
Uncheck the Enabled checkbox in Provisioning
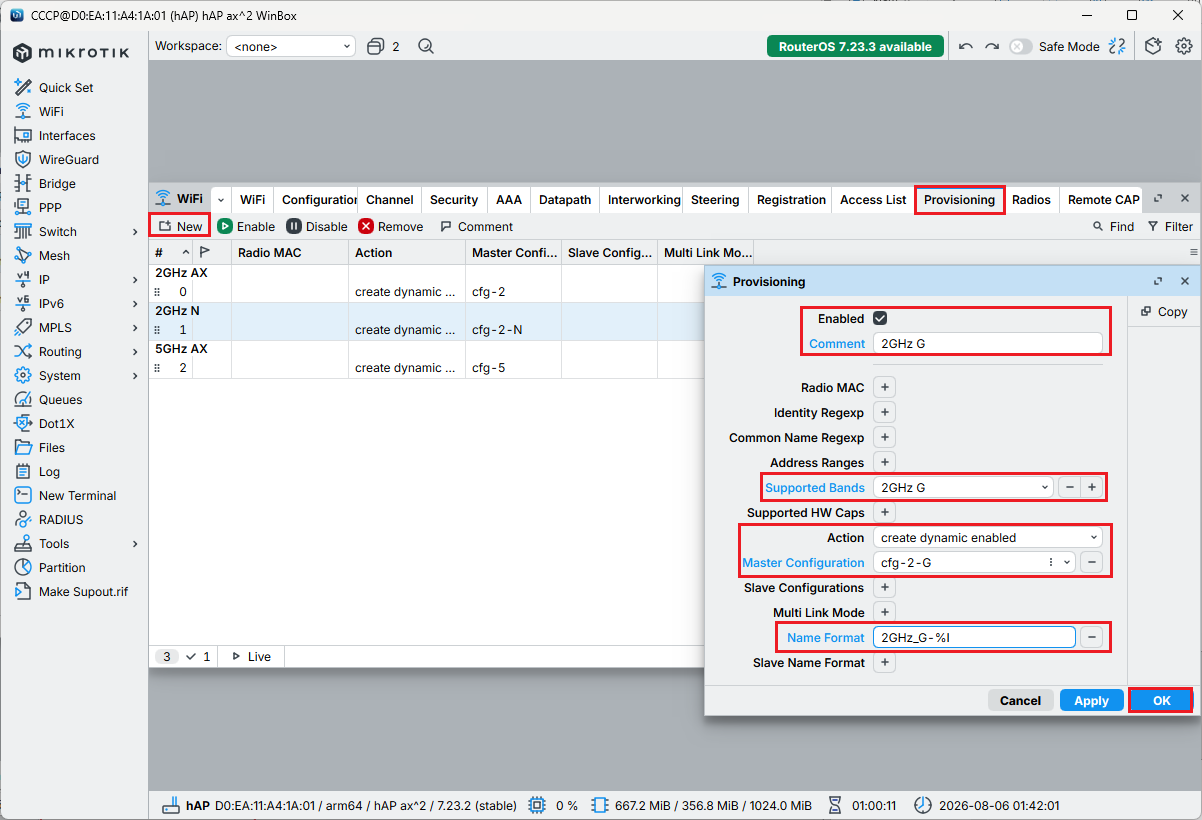(880, 318)
